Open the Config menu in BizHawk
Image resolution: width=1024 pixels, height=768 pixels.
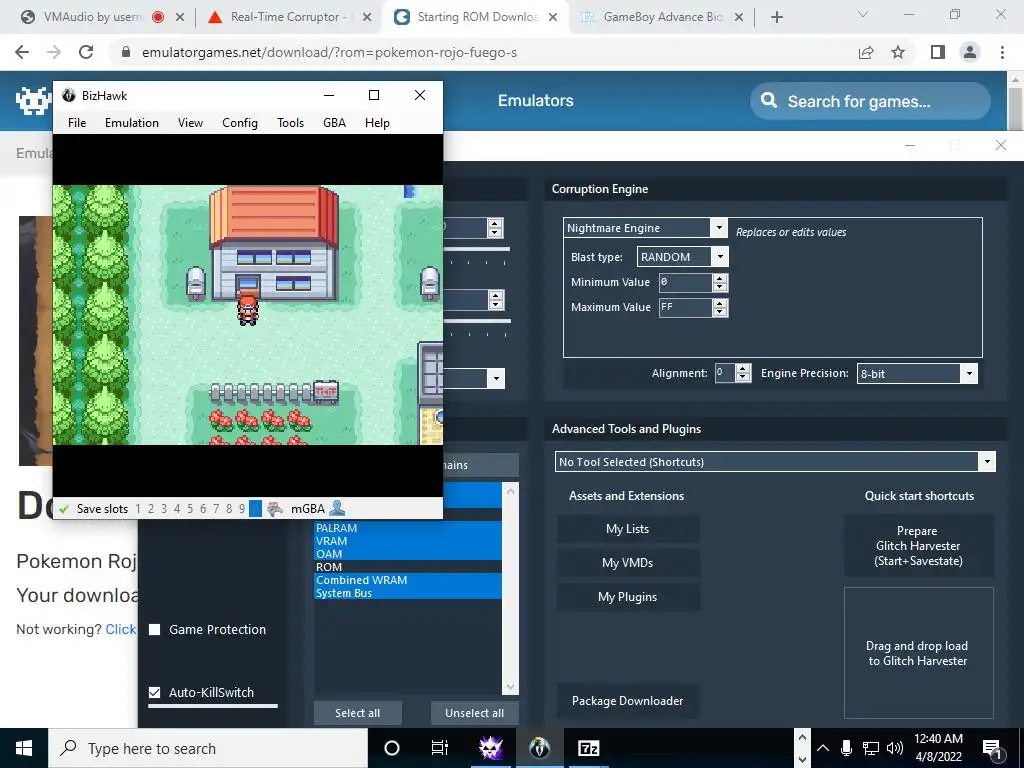240,123
